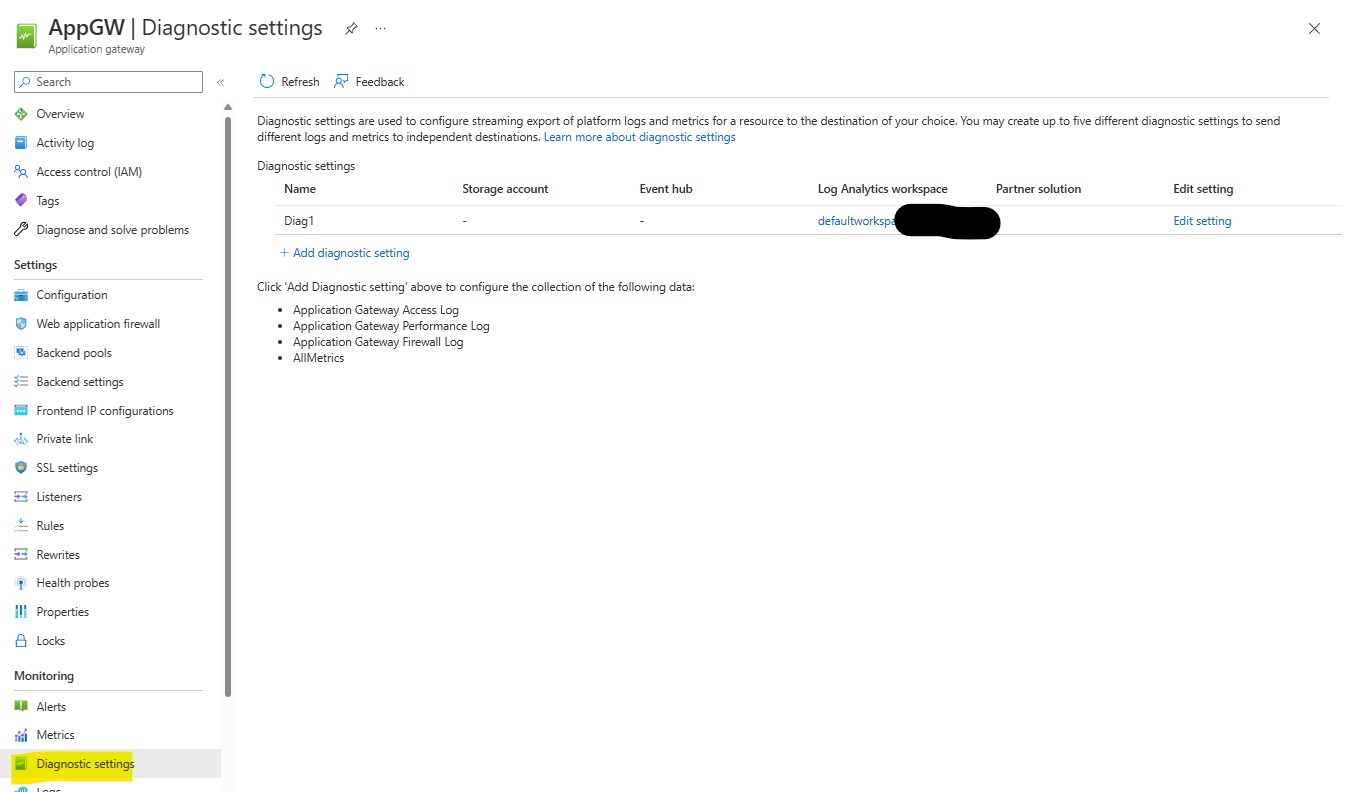
Task: Click the Backend settings icon
Action: tap(21, 382)
